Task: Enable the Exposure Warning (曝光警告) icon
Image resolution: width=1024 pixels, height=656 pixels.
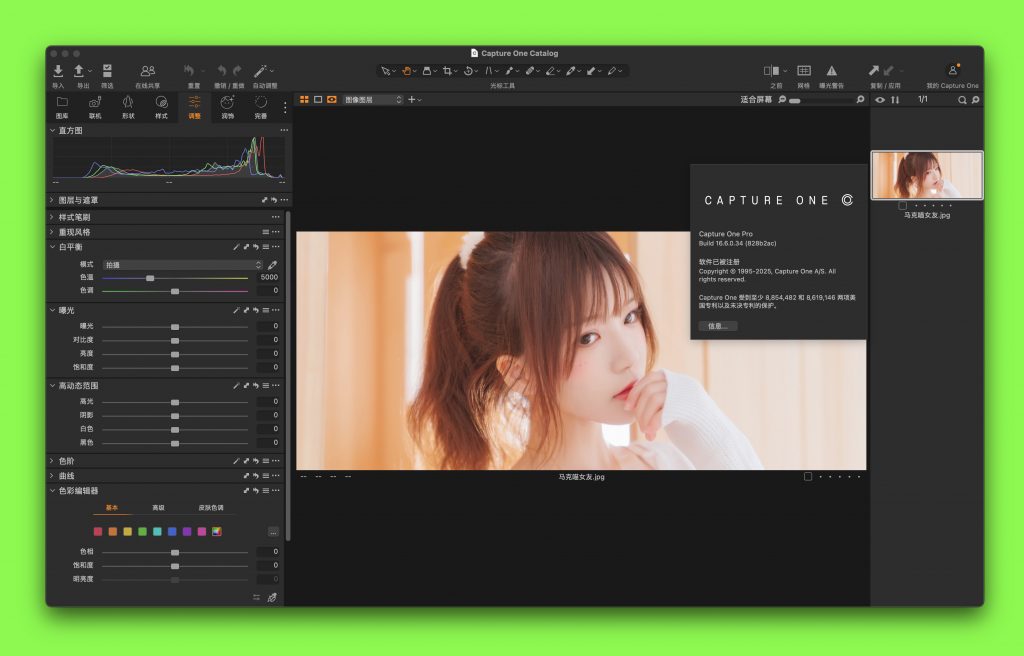Action: coord(830,70)
